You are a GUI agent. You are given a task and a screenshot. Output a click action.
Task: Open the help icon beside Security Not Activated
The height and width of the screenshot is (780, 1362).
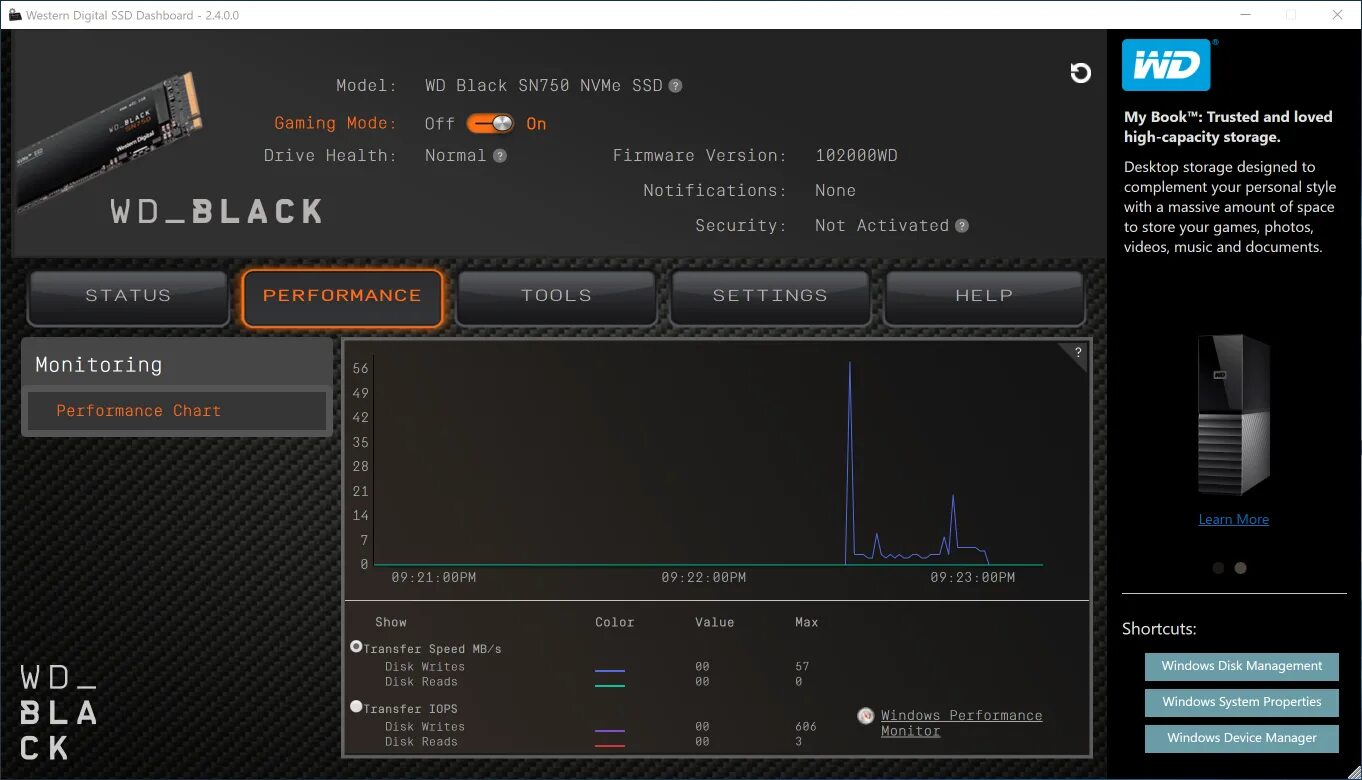[961, 226]
